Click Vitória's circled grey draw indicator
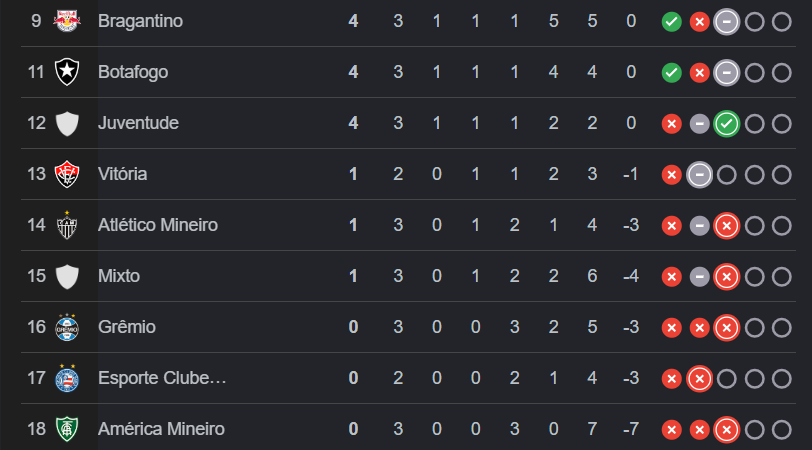The height and width of the screenshot is (450, 812). 700,175
